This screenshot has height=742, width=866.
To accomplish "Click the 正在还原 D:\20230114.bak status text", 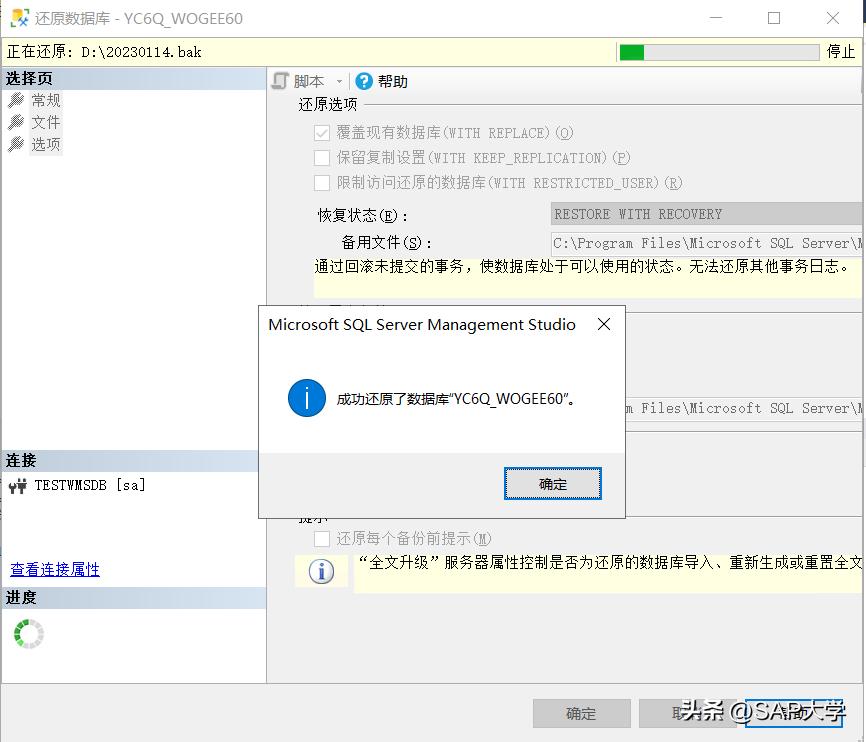I will (104, 52).
